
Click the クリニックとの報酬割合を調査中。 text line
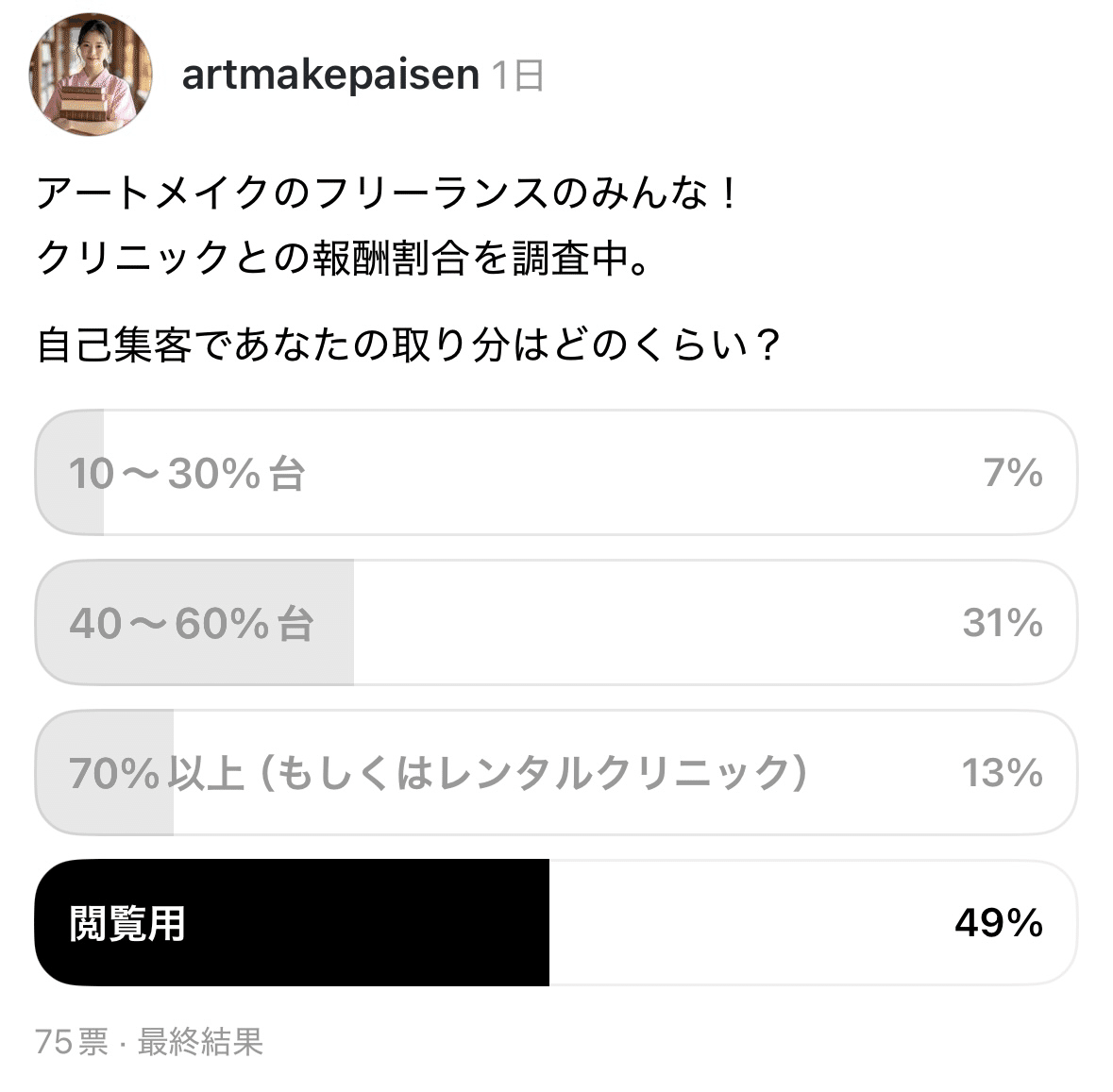click(x=344, y=258)
